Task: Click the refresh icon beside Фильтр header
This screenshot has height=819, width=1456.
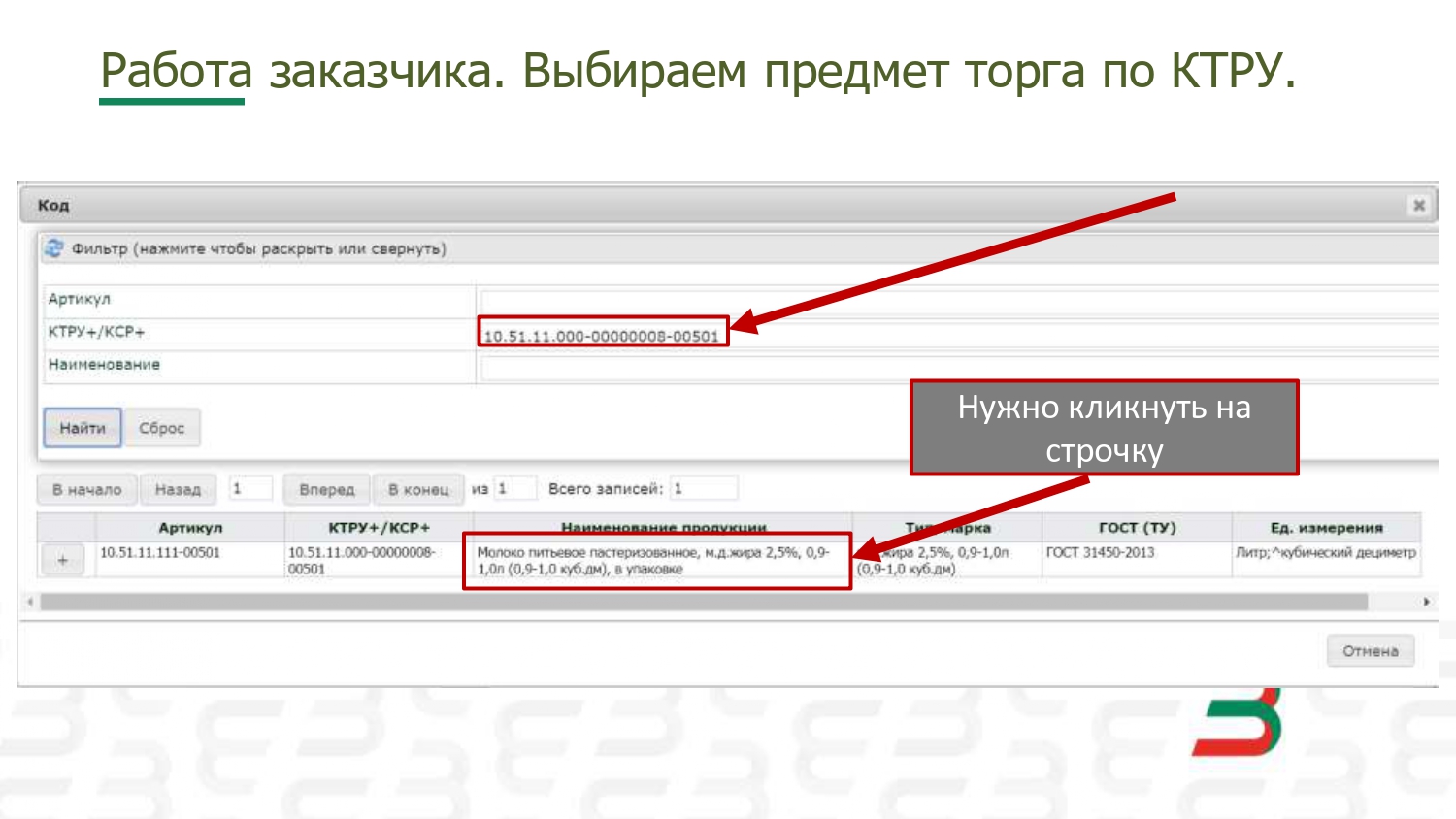Action: click(54, 248)
